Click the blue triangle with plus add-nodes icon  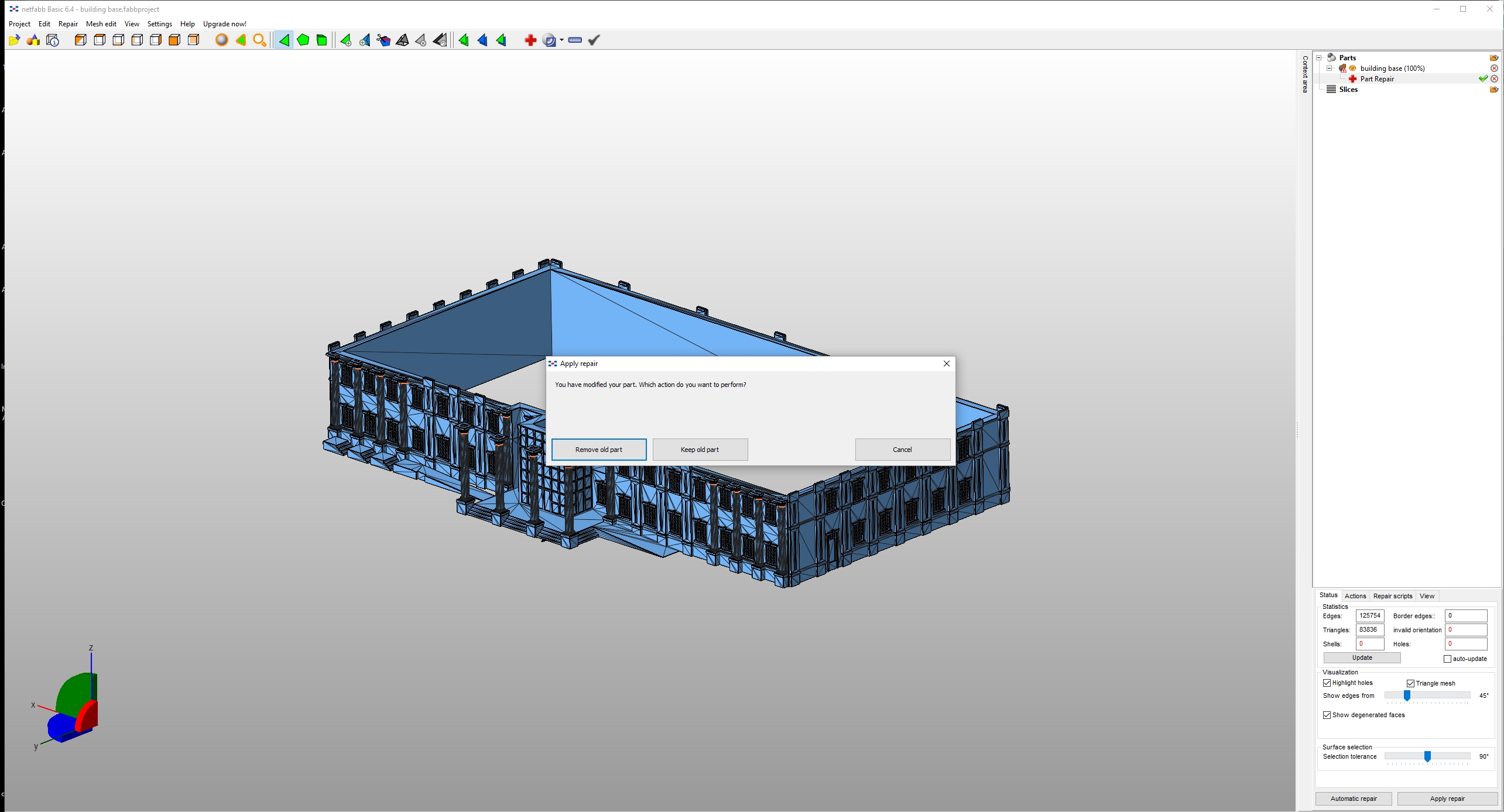click(365, 40)
